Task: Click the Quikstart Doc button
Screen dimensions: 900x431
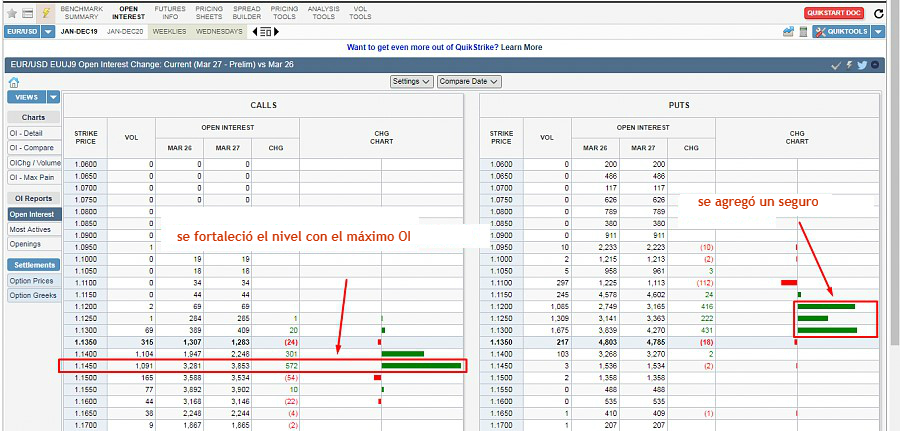Action: point(834,13)
